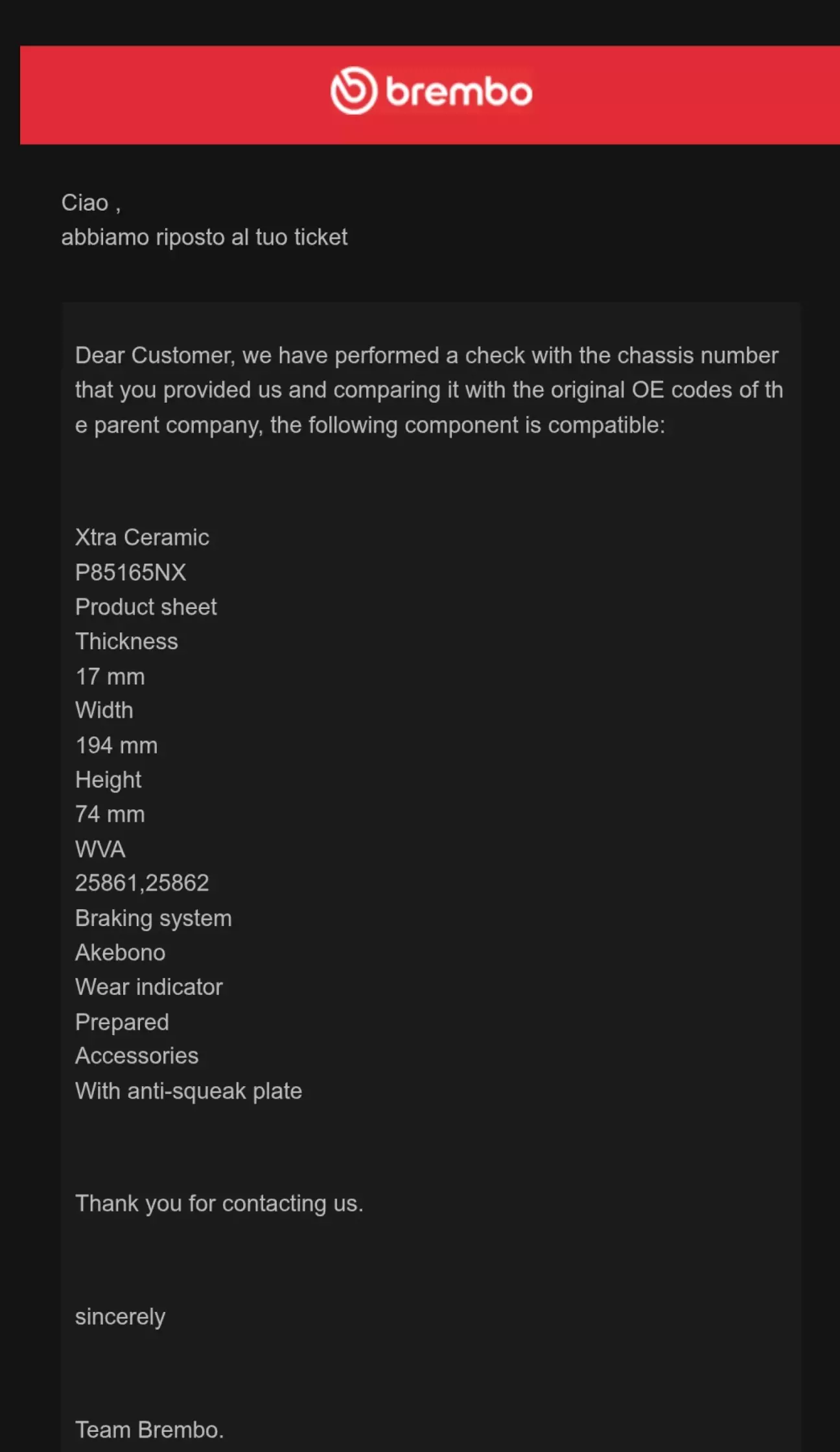Click the brembo wordmark in the header

point(459,92)
